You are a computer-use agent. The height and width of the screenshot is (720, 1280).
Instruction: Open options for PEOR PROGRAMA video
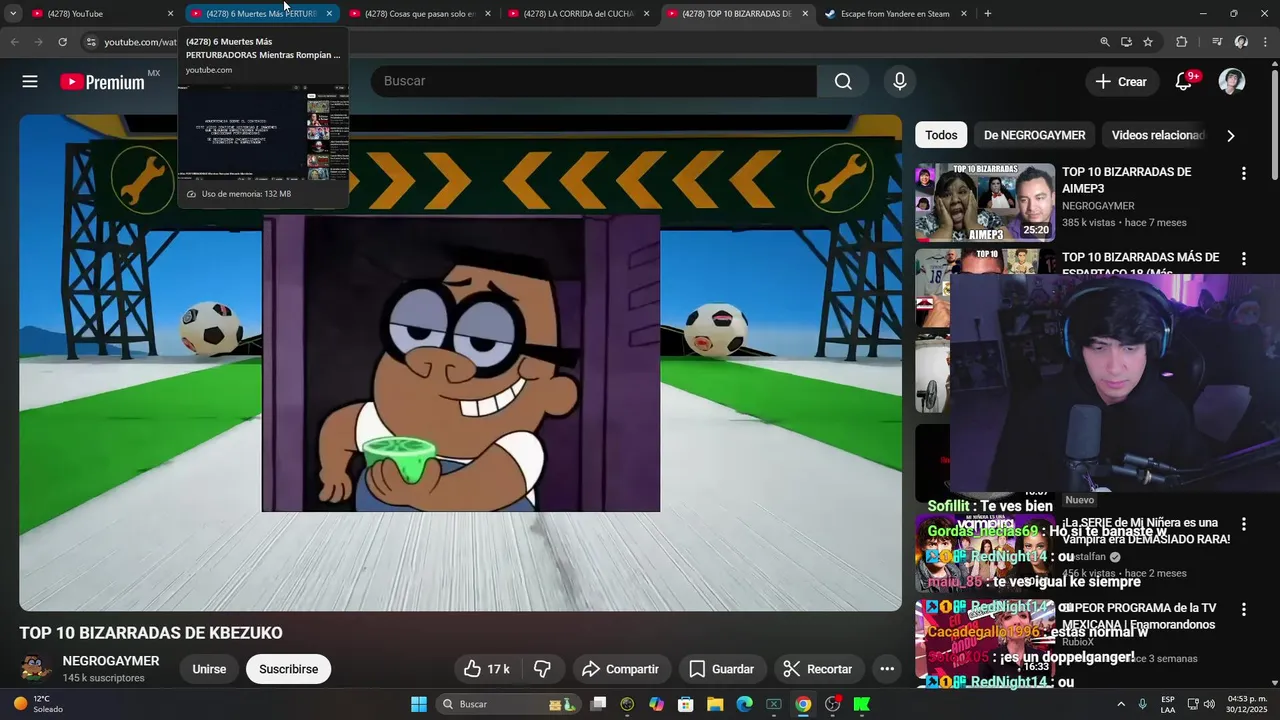[1244, 609]
